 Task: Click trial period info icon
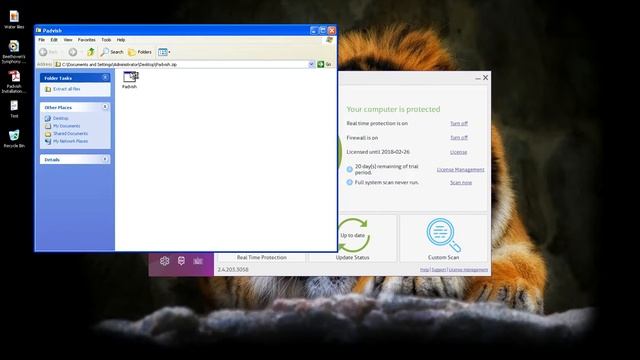(349, 169)
